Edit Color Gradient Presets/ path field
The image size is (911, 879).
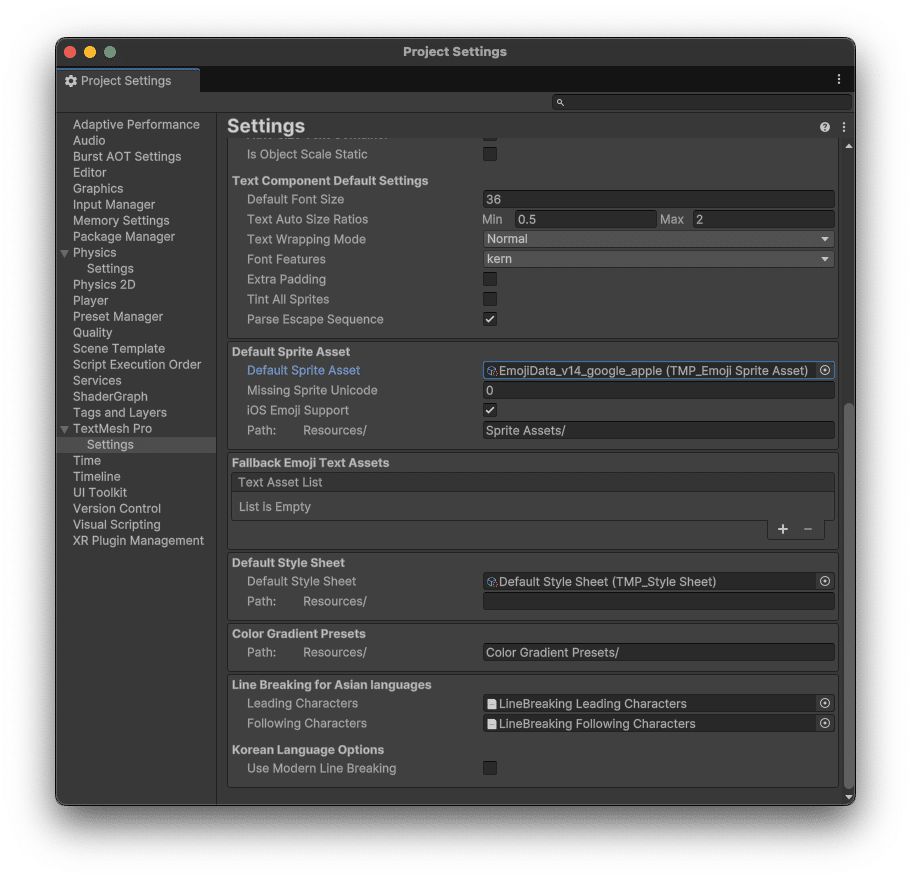(x=658, y=652)
